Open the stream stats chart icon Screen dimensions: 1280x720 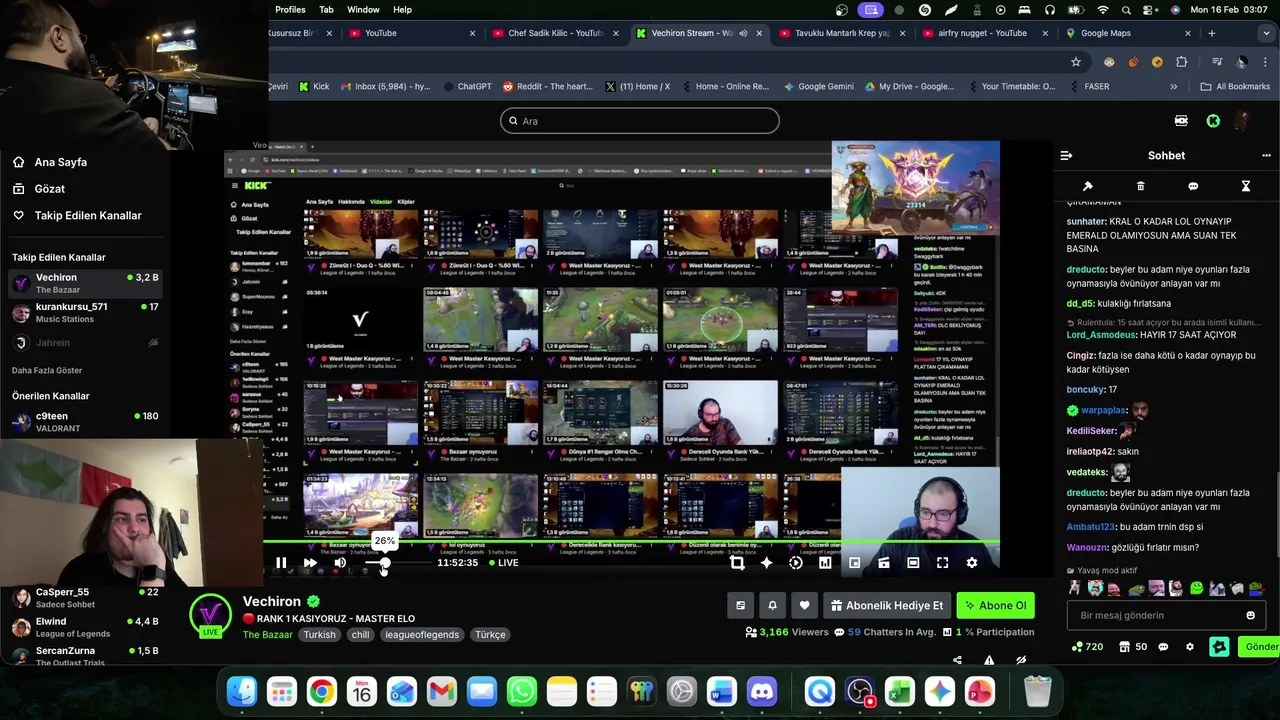pyautogui.click(x=825, y=563)
